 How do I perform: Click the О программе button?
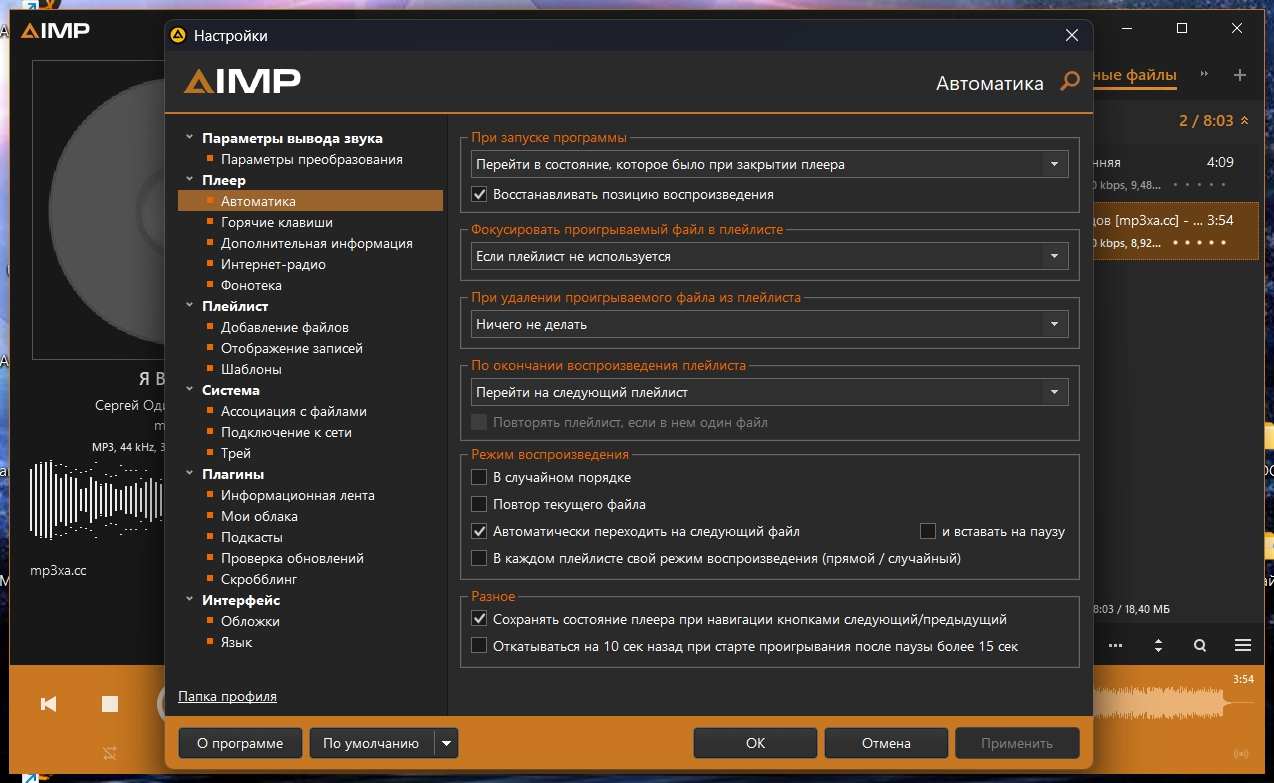click(240, 743)
